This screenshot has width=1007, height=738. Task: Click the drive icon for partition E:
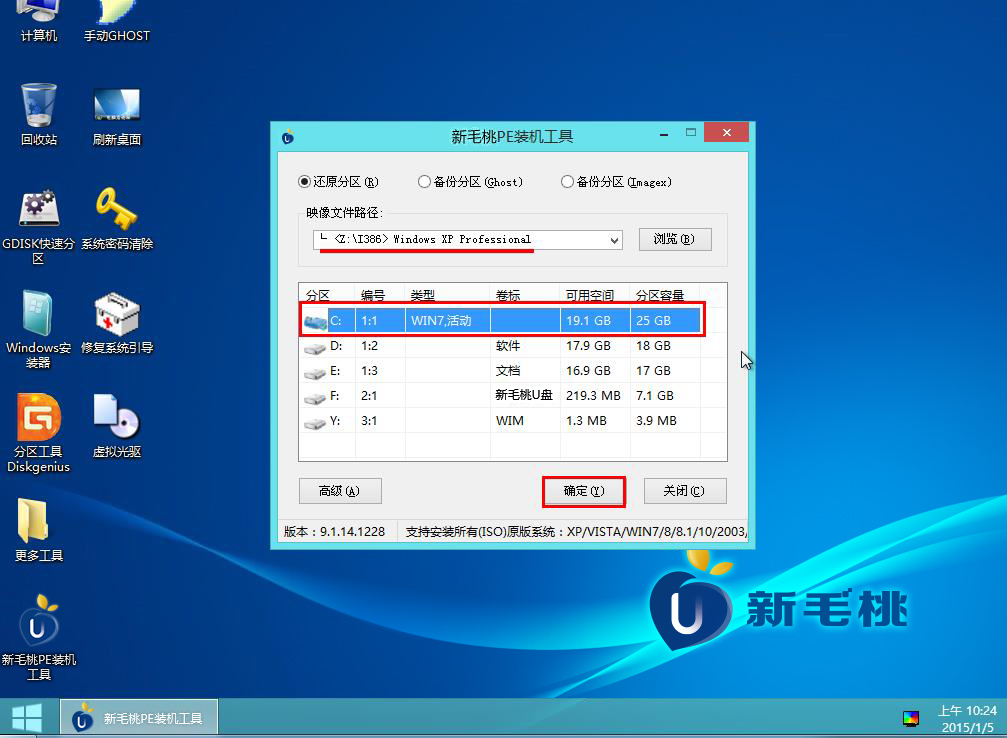315,372
